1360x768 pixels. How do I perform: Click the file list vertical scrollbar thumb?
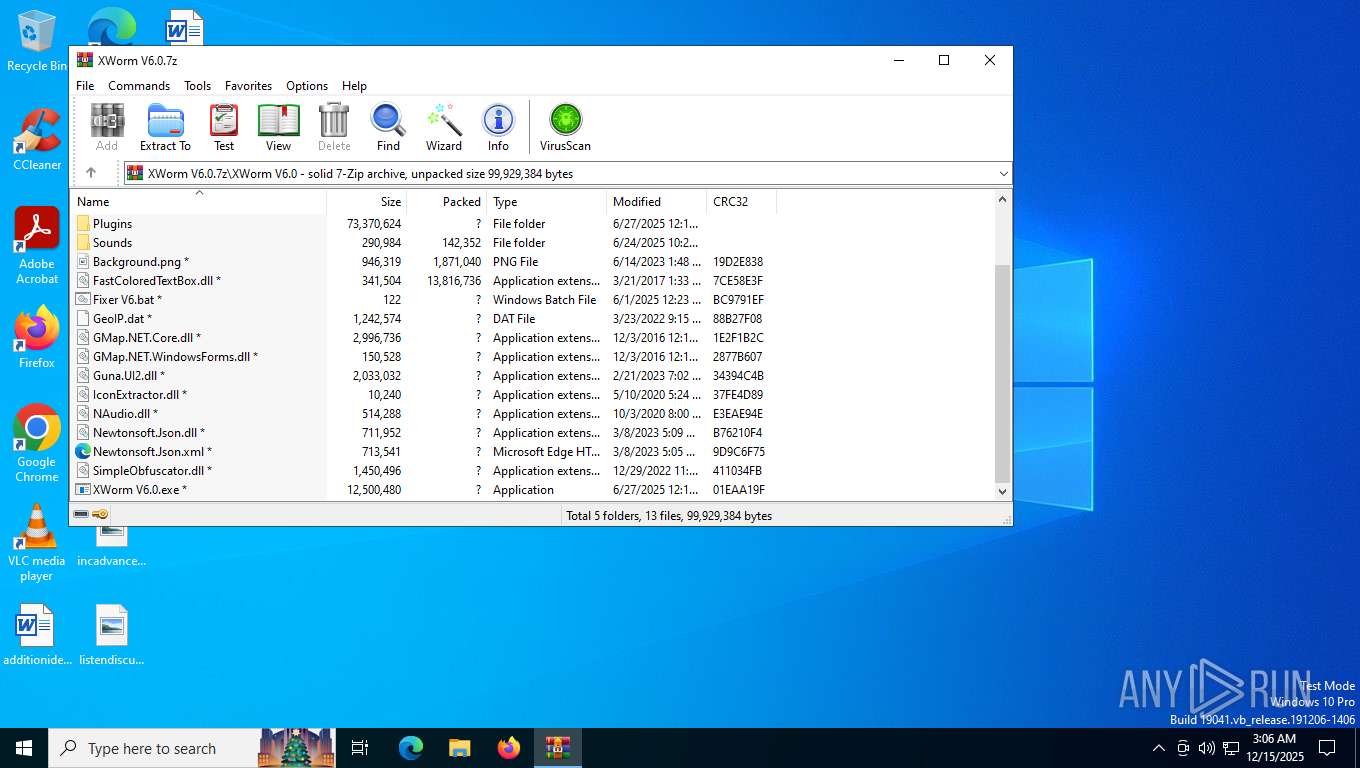point(1003,375)
